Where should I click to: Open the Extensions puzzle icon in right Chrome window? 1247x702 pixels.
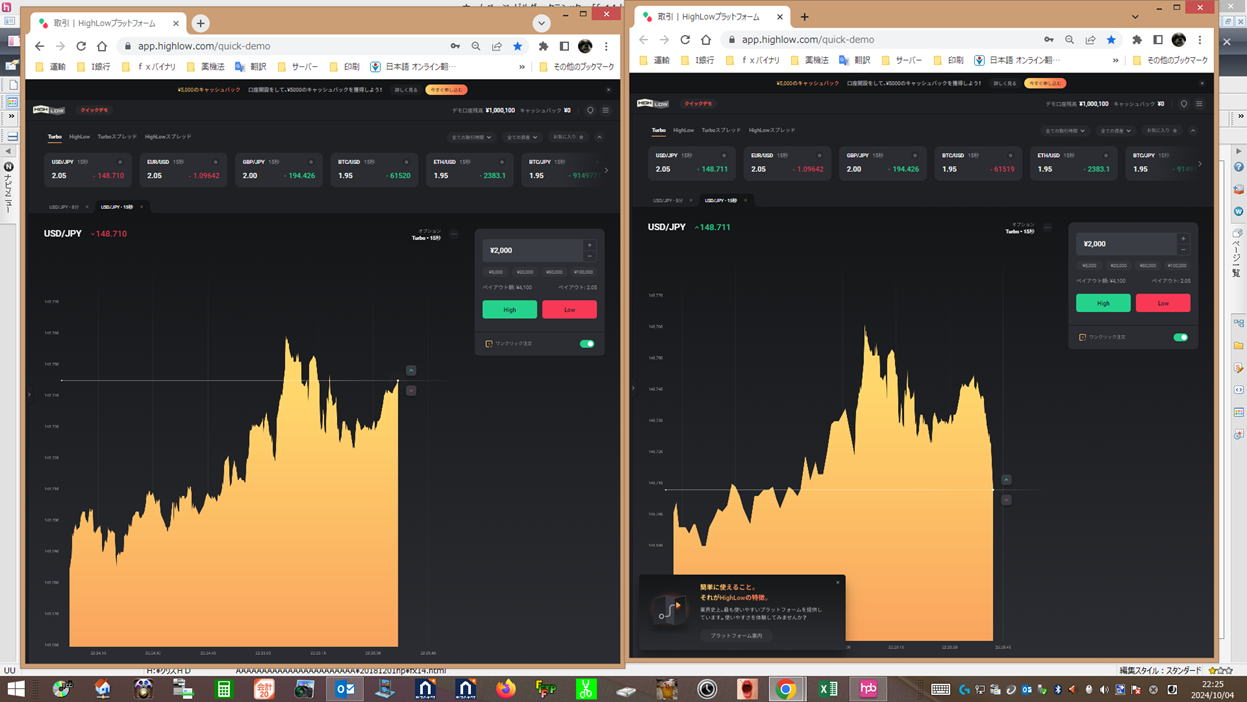[1137, 40]
